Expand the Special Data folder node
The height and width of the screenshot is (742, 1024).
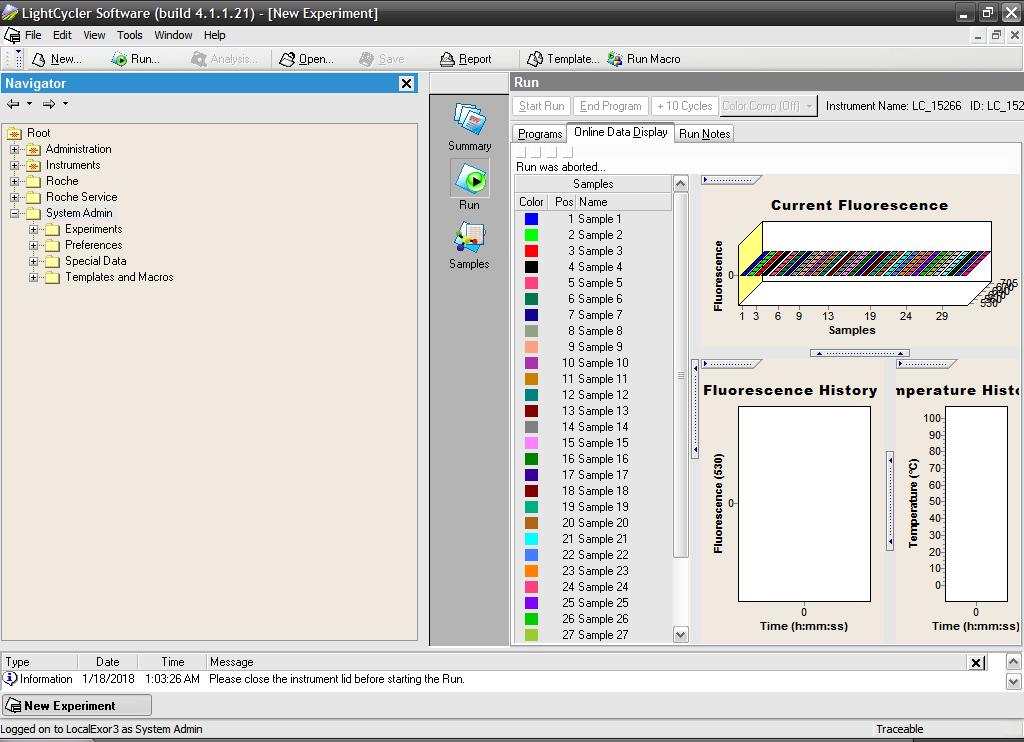33,261
